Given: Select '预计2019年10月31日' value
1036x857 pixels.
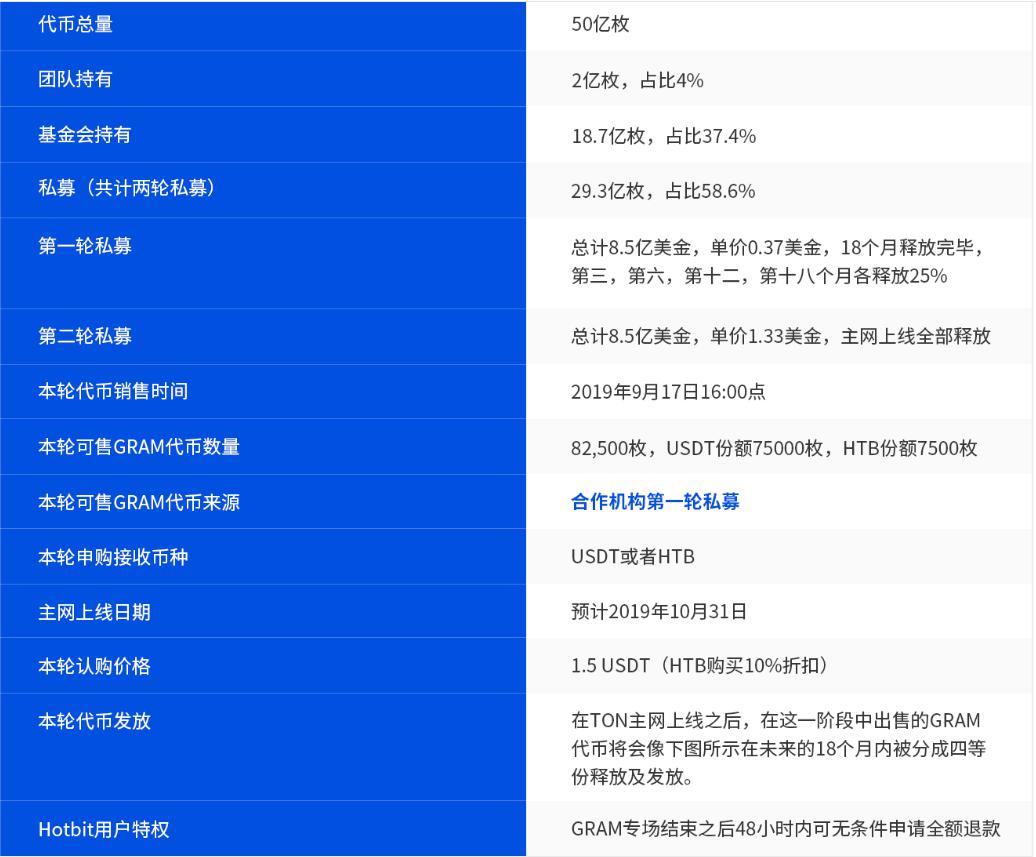Looking at the screenshot, I should click(659, 611).
